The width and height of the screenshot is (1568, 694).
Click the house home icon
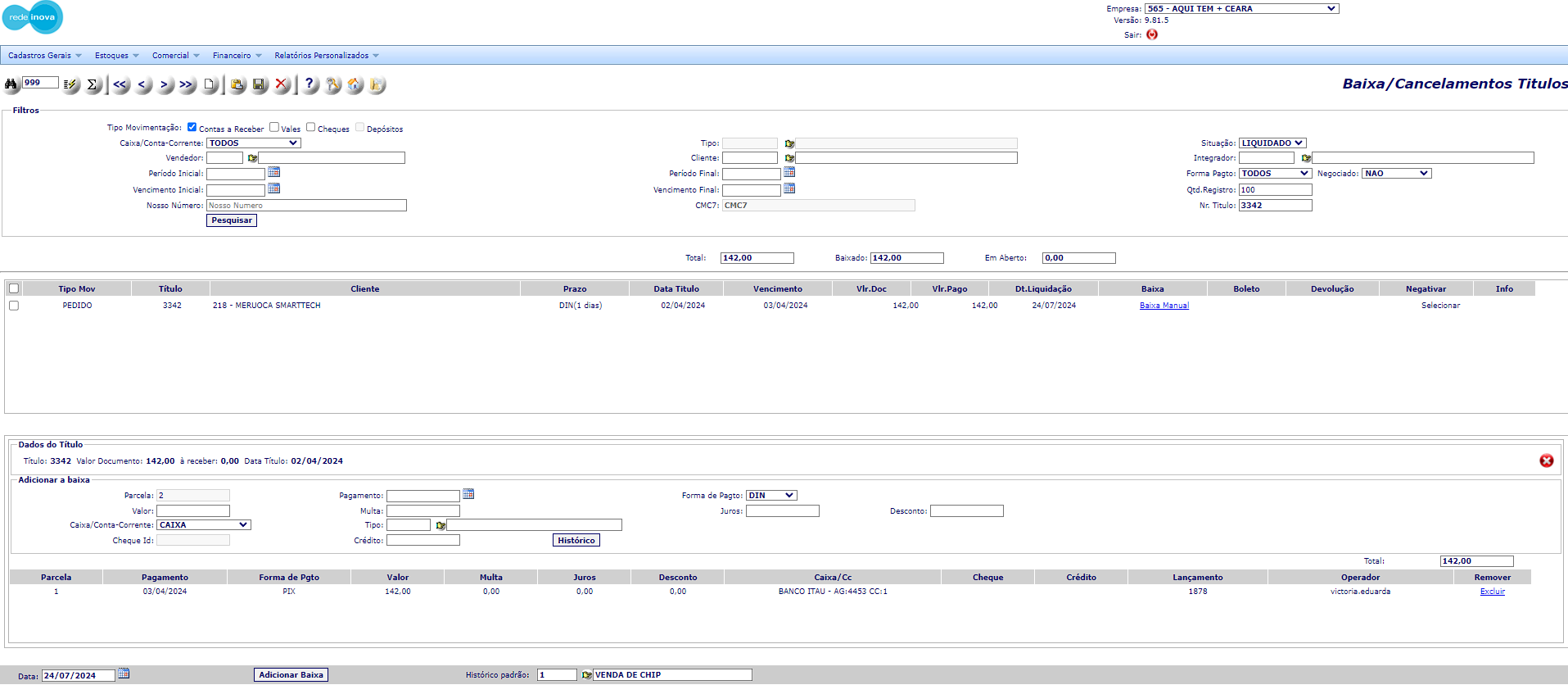(355, 84)
